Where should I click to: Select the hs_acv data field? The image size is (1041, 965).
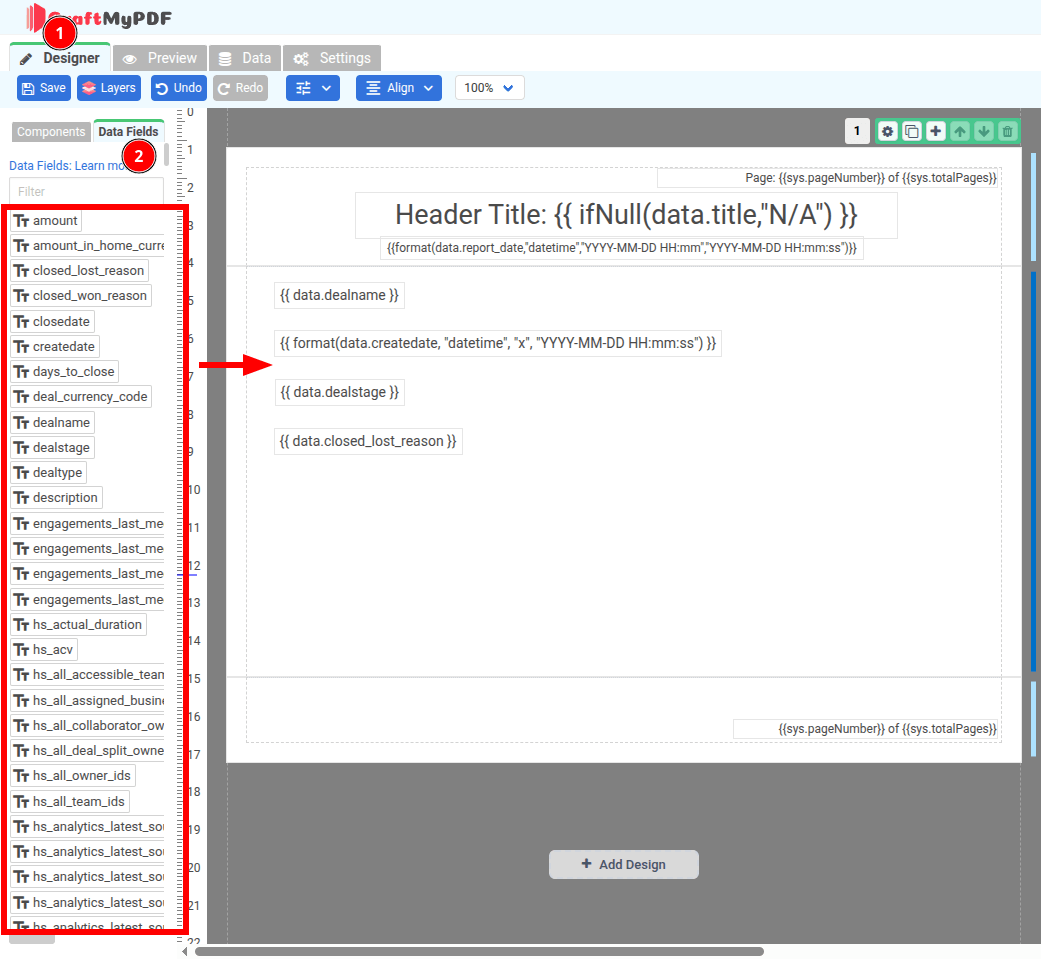point(44,650)
